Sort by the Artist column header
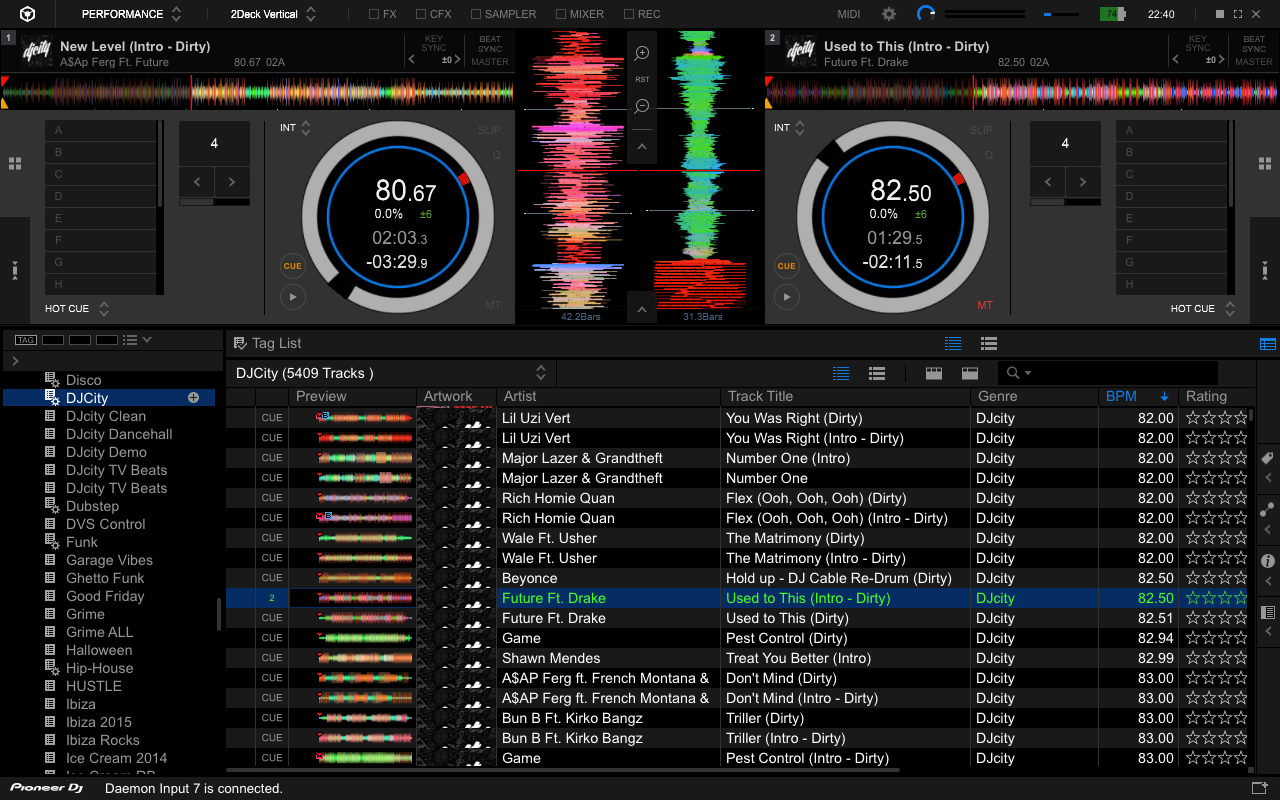Viewport: 1280px width, 800px height. pos(608,396)
